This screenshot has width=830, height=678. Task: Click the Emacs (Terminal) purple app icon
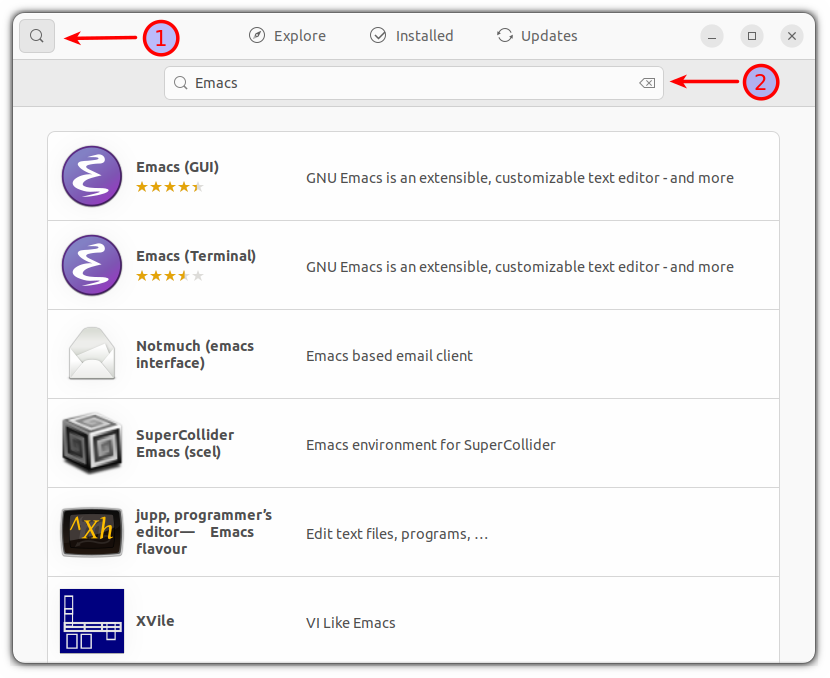[92, 265]
